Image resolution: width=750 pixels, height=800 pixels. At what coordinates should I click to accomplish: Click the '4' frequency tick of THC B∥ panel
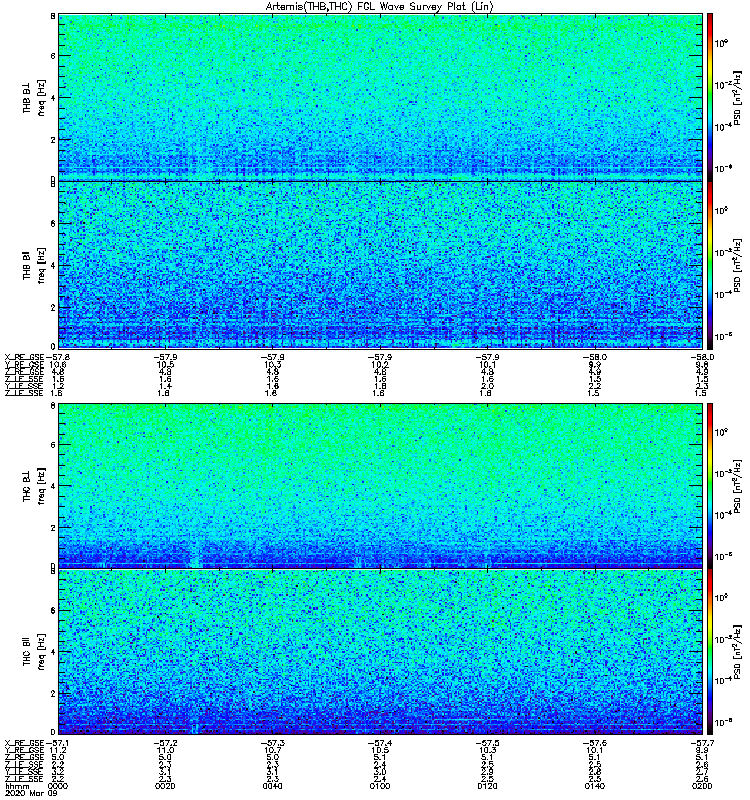[53, 652]
